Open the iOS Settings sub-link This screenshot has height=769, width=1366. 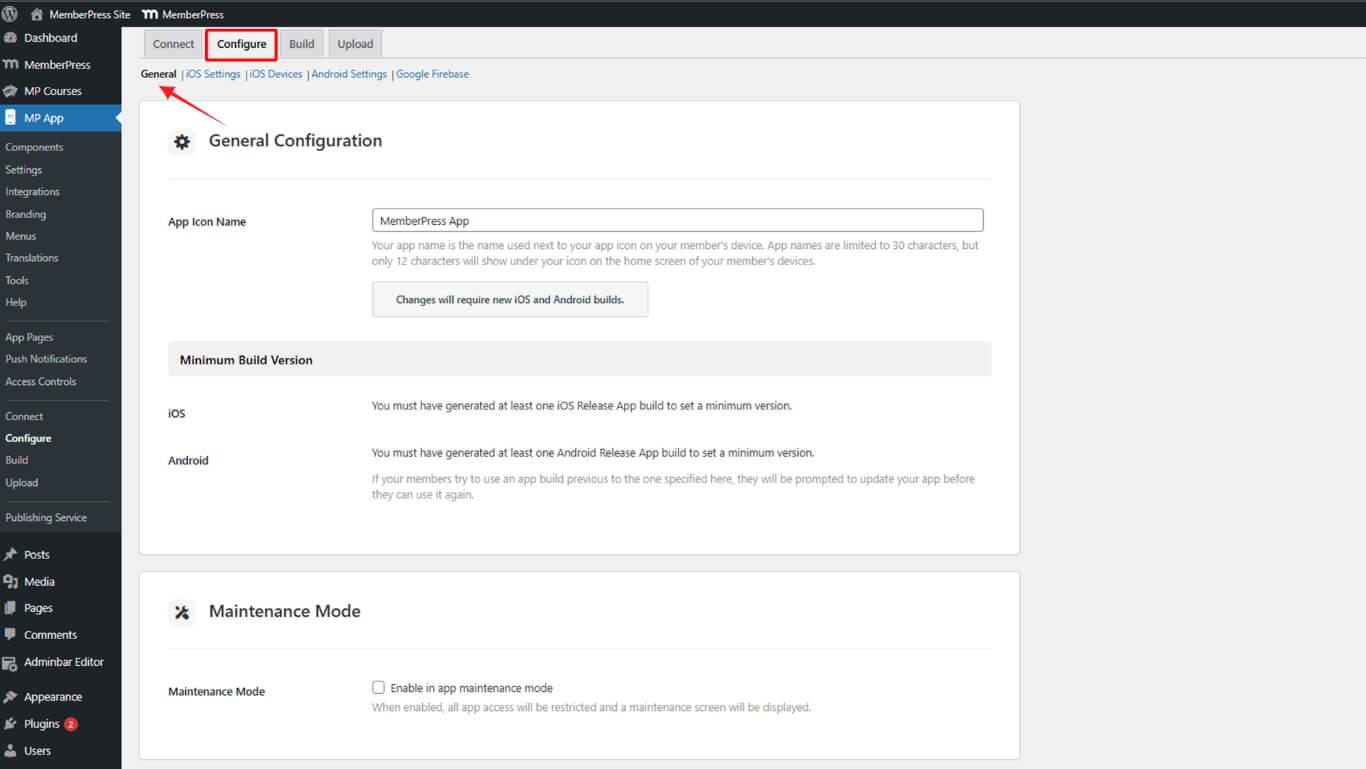(213, 74)
